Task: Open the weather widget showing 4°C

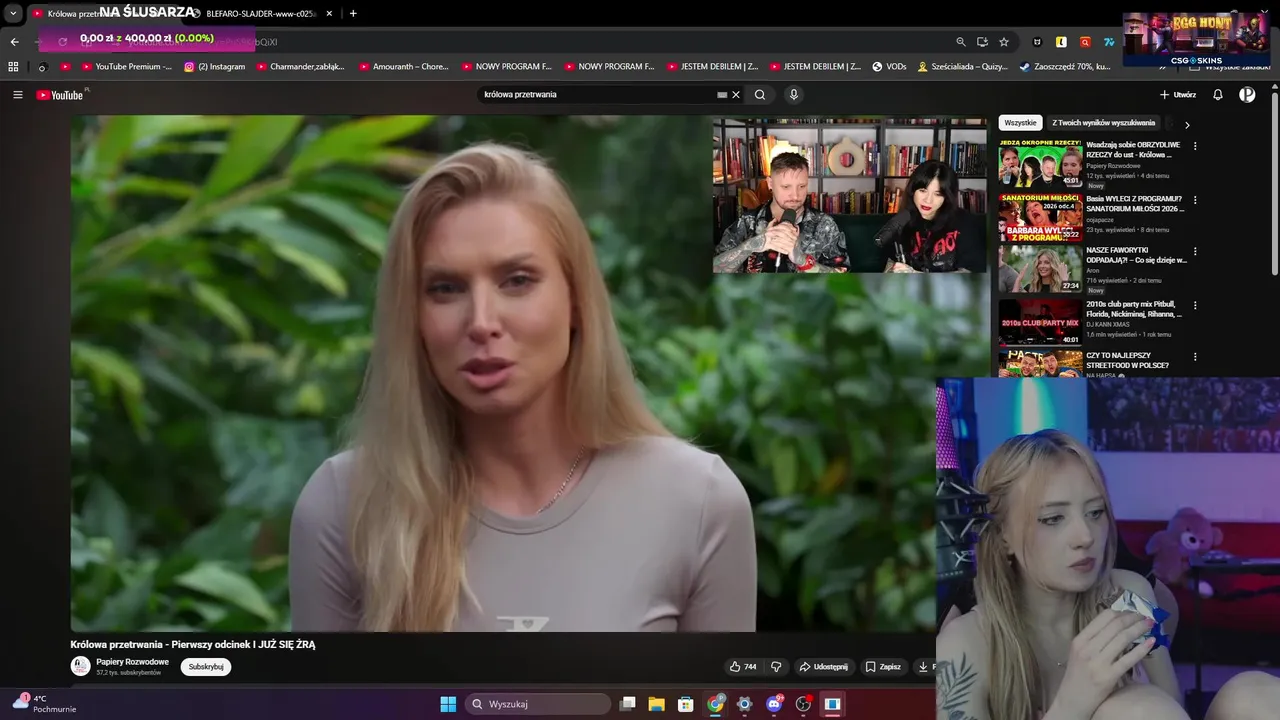Action: point(44,704)
